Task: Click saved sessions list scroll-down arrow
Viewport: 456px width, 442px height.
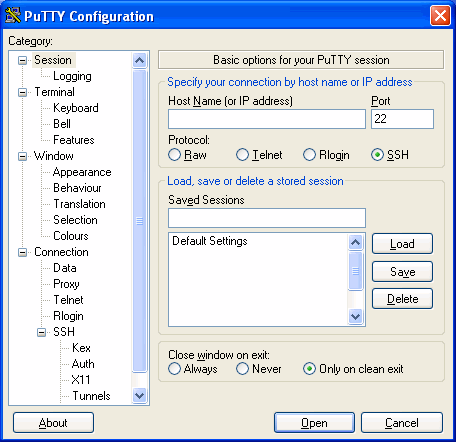Action: [355, 316]
